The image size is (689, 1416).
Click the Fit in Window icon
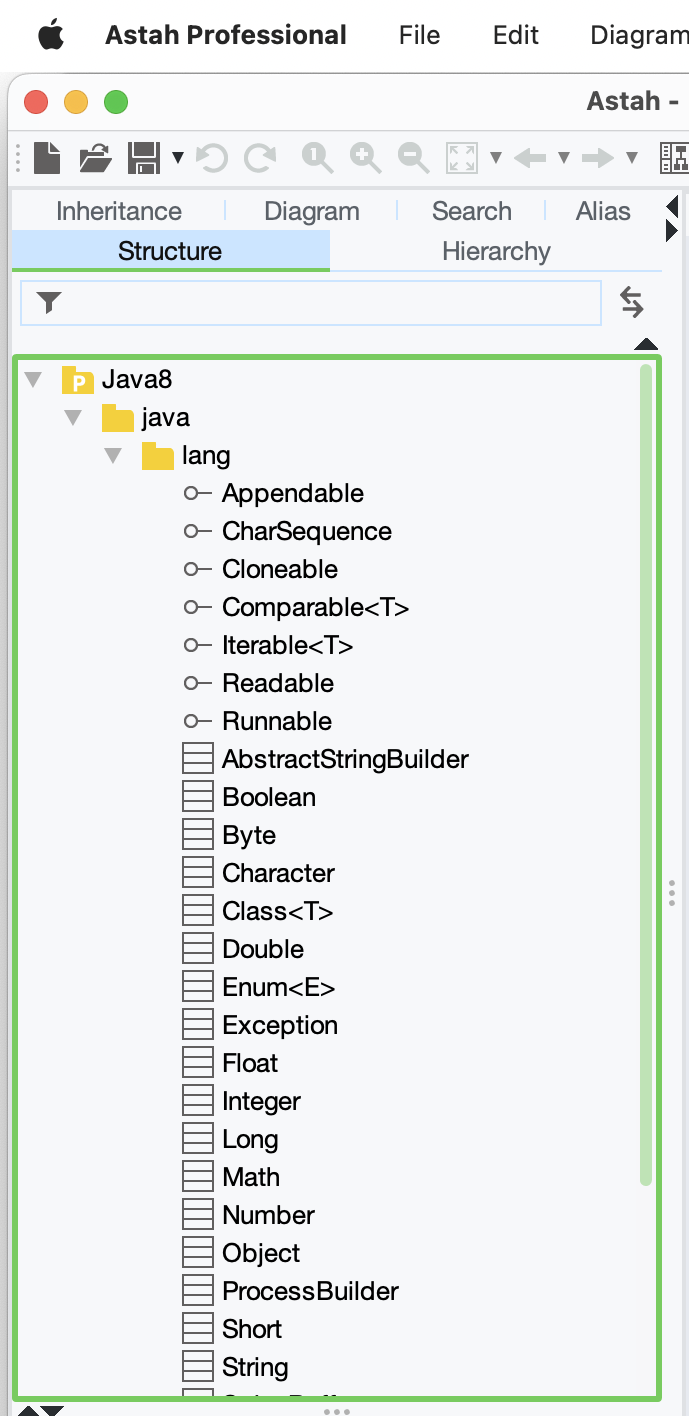tap(462, 157)
